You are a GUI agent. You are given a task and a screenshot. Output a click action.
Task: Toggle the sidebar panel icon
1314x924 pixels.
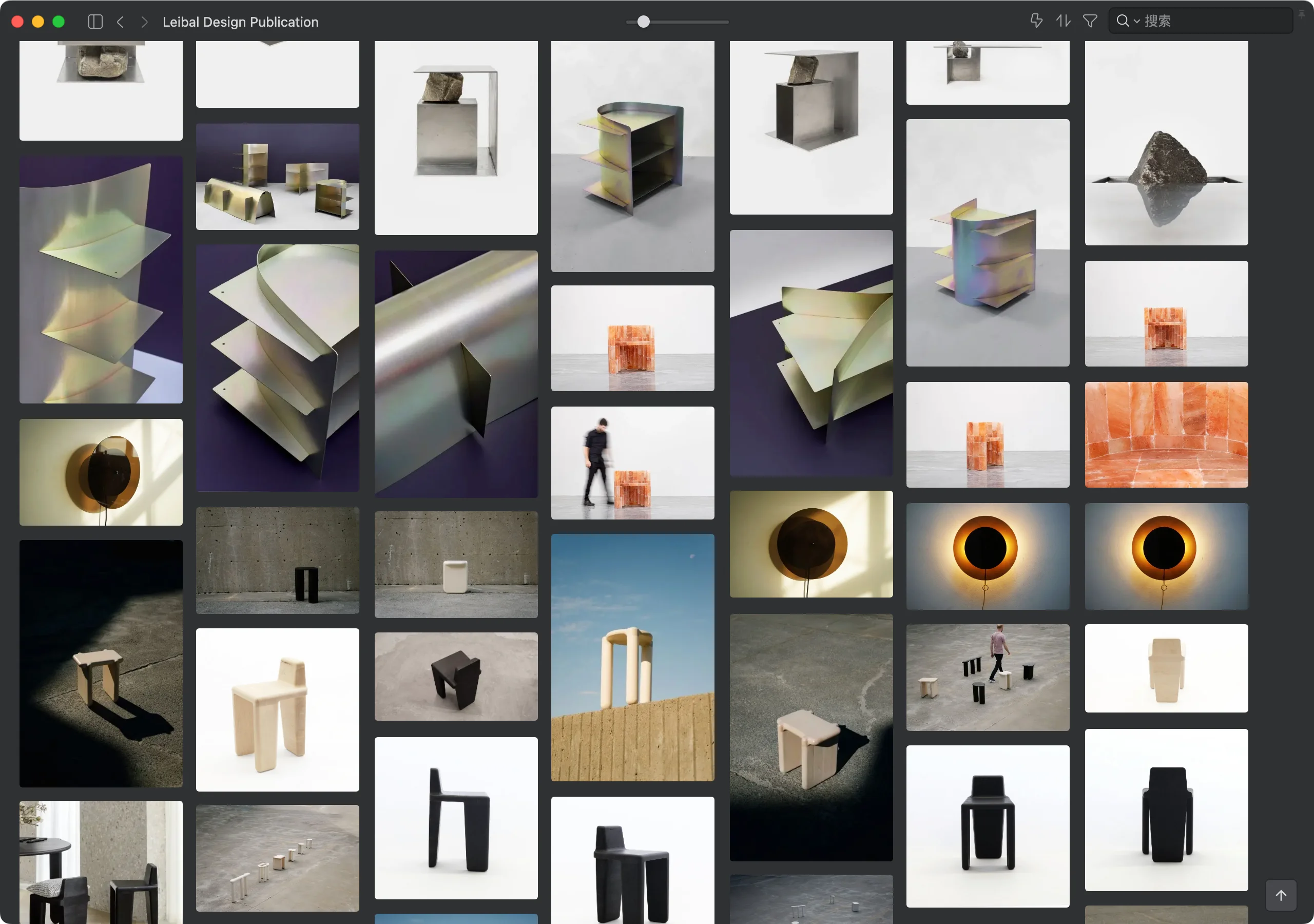pos(95,22)
